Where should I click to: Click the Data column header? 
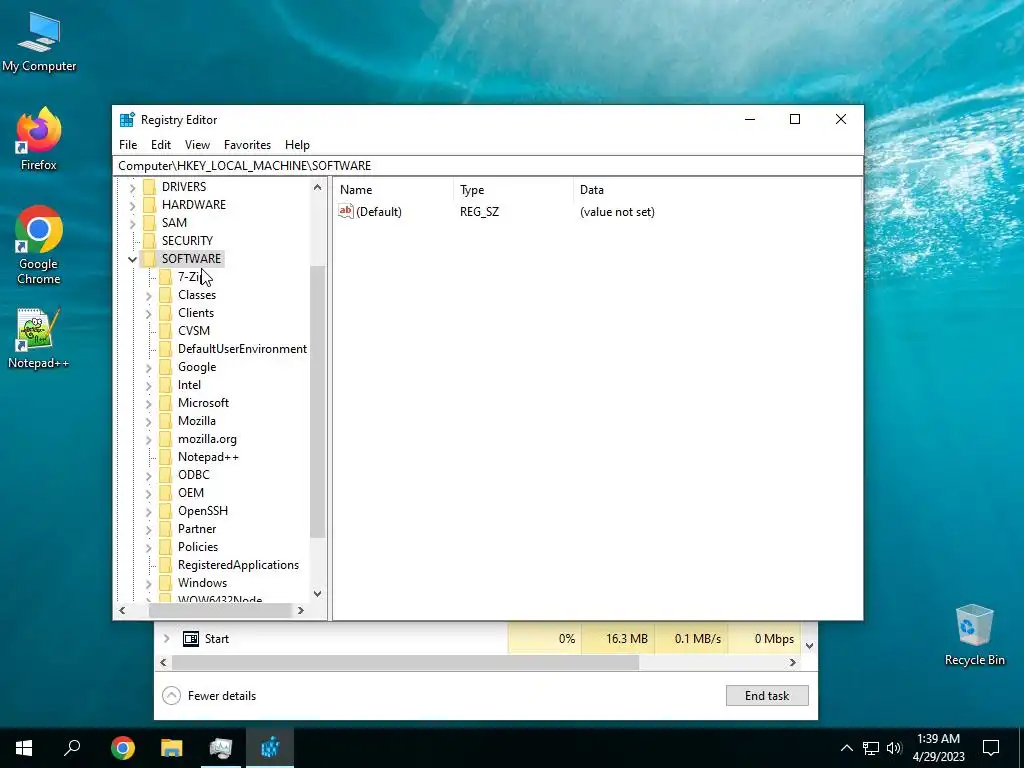coord(717,190)
